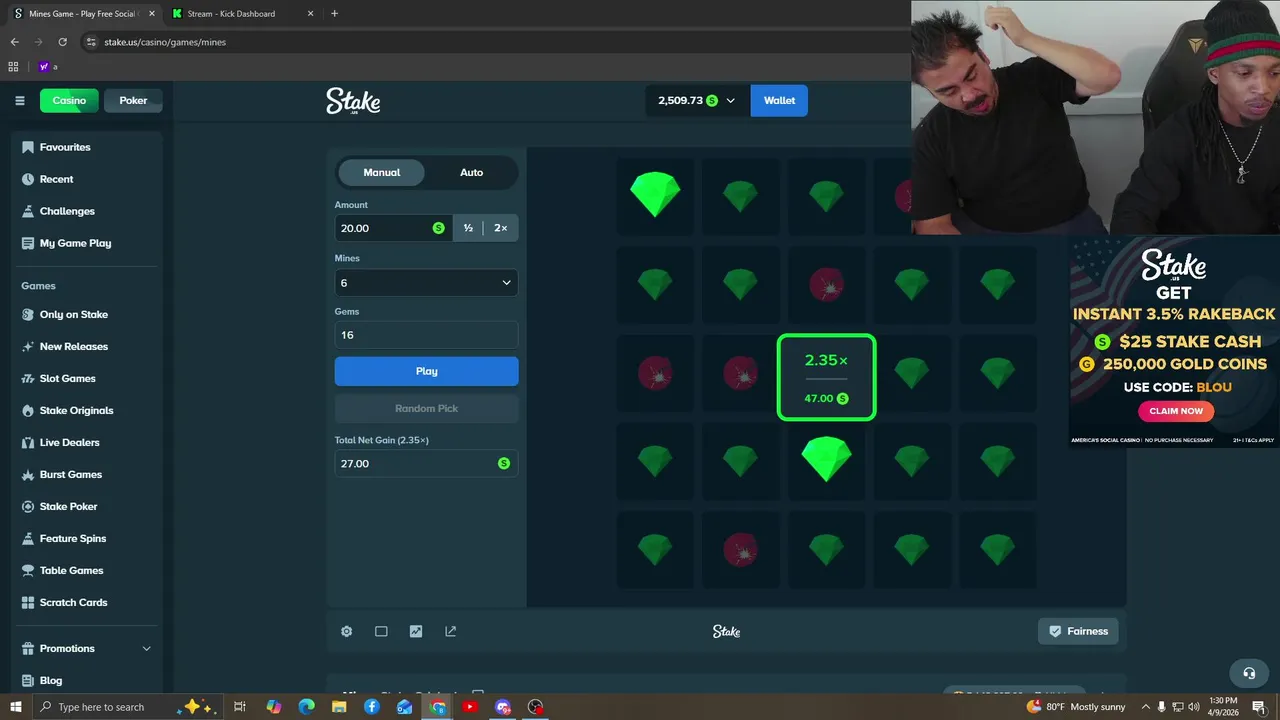Image resolution: width=1280 pixels, height=720 pixels.
Task: Click the Gems count field
Action: click(x=426, y=335)
